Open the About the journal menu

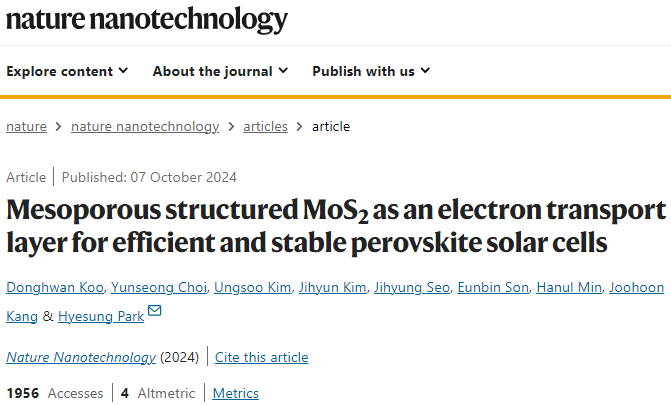220,71
